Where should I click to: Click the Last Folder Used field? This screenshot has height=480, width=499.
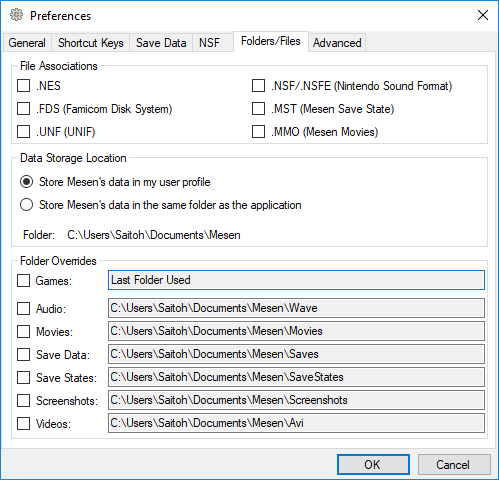[296, 280]
